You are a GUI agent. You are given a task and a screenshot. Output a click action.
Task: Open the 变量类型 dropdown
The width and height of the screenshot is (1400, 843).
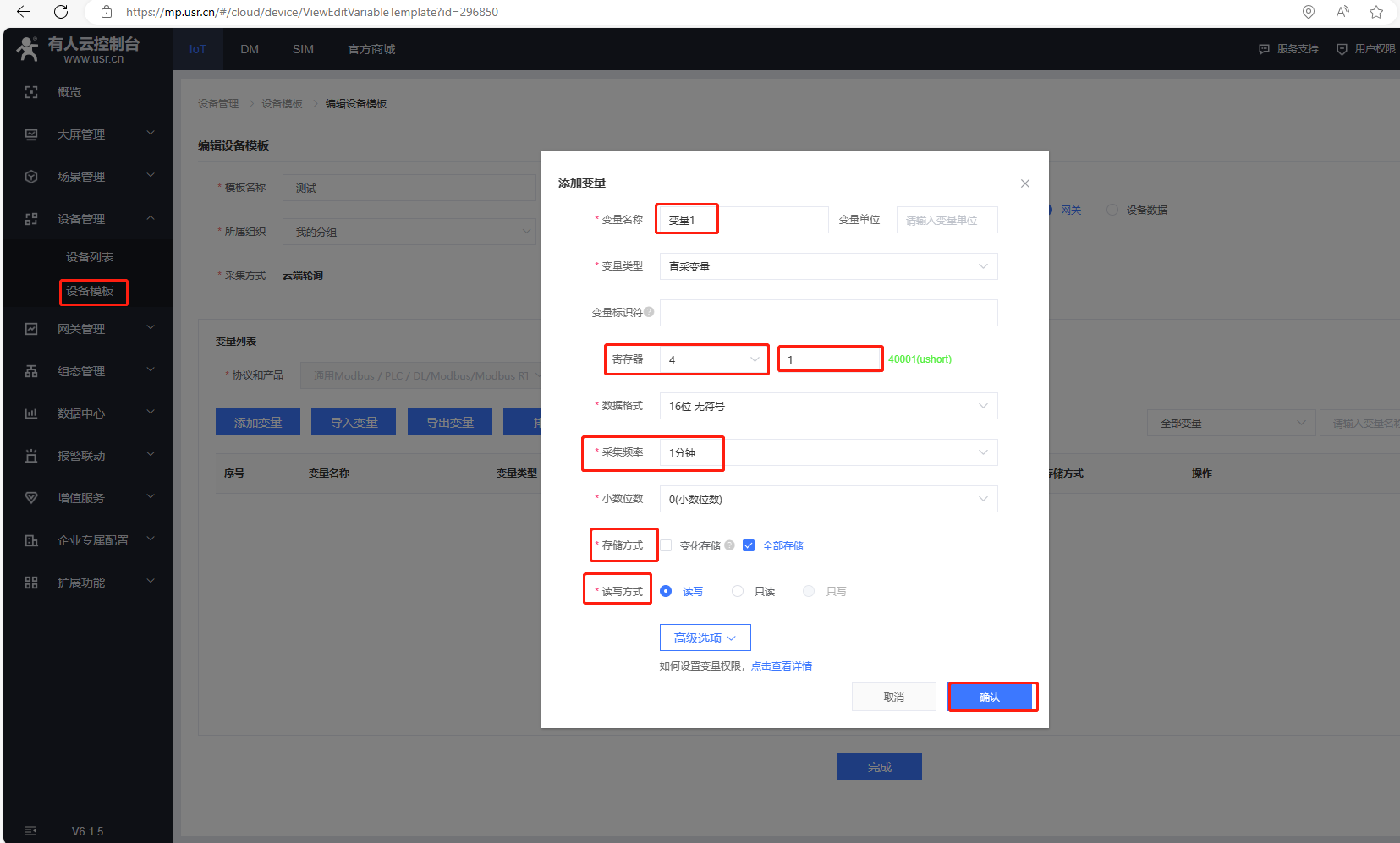(x=828, y=266)
